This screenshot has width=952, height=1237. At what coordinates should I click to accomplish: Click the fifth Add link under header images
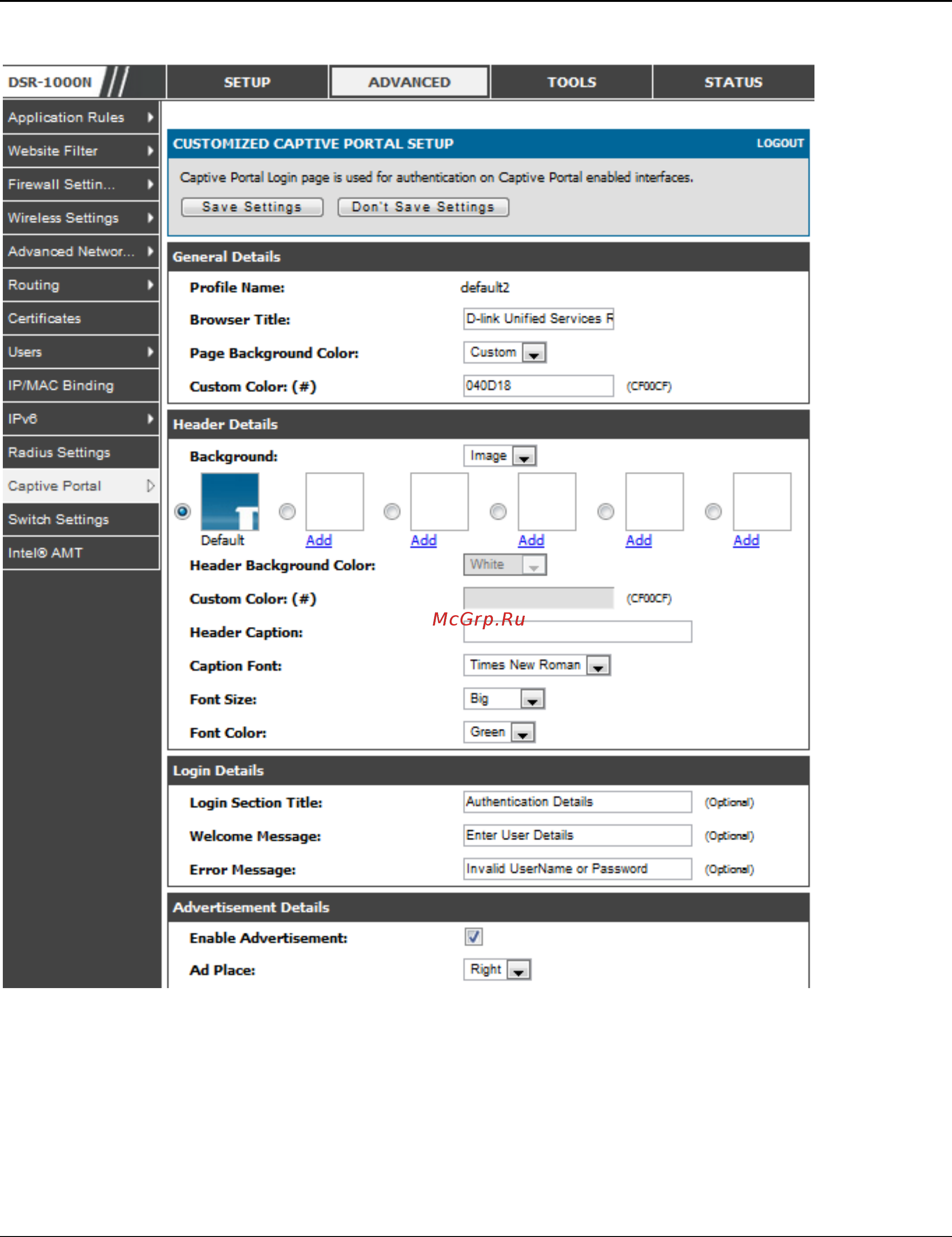(x=746, y=541)
